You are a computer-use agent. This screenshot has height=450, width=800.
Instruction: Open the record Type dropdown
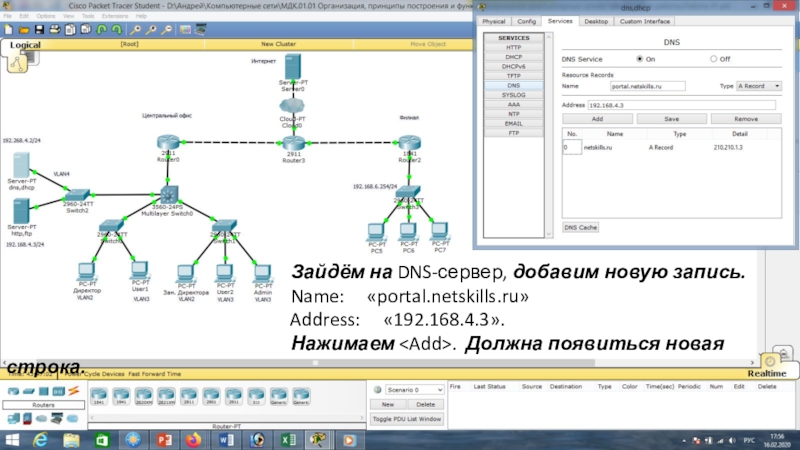[x=758, y=86]
